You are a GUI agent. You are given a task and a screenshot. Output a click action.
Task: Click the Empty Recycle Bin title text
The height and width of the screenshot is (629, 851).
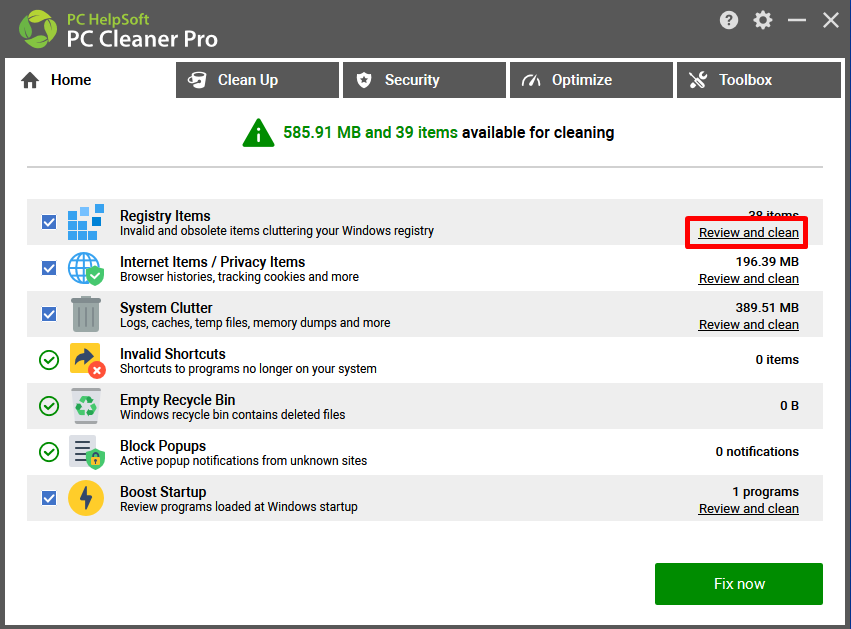(x=177, y=400)
